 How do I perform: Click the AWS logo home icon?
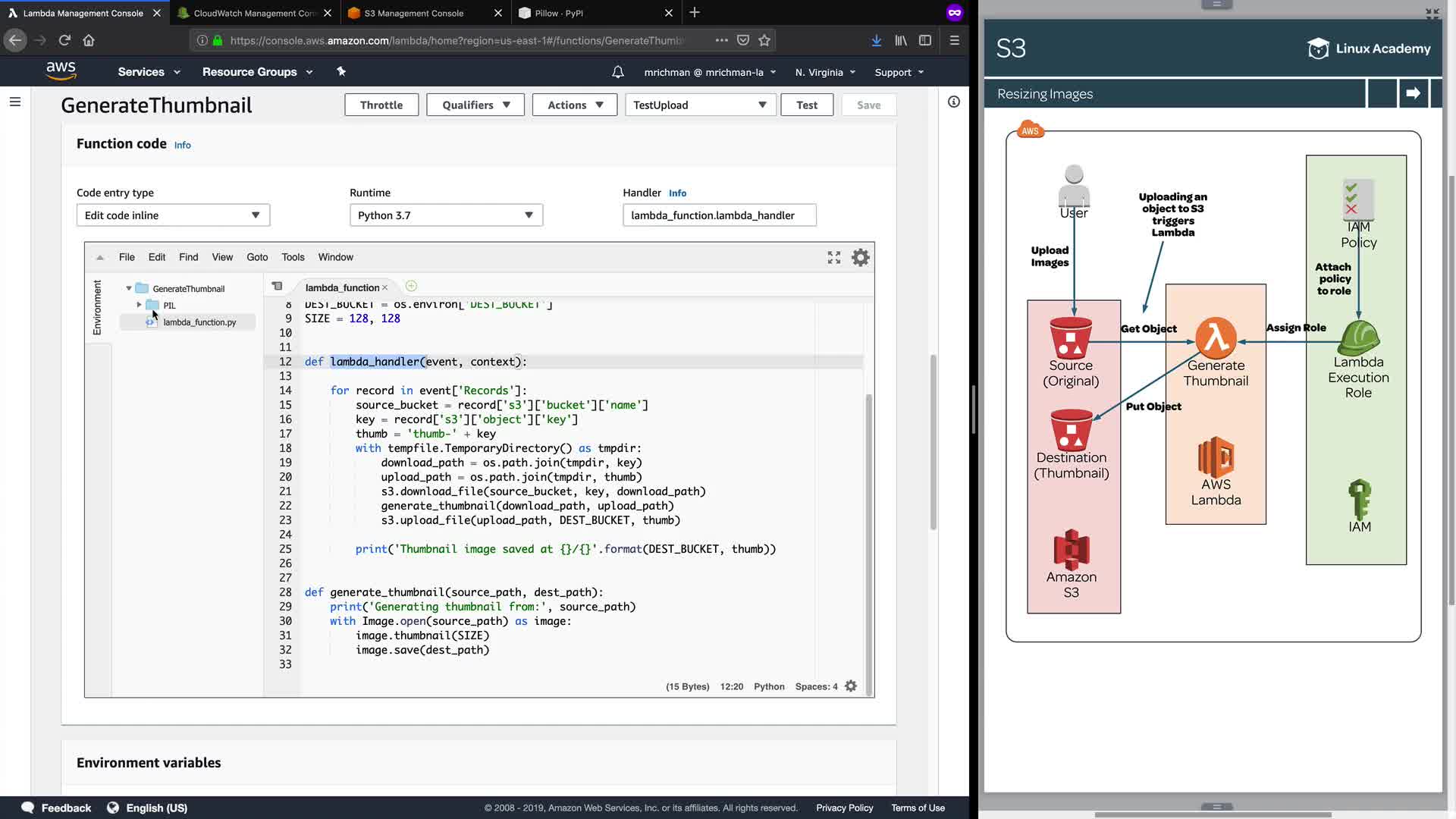[61, 71]
